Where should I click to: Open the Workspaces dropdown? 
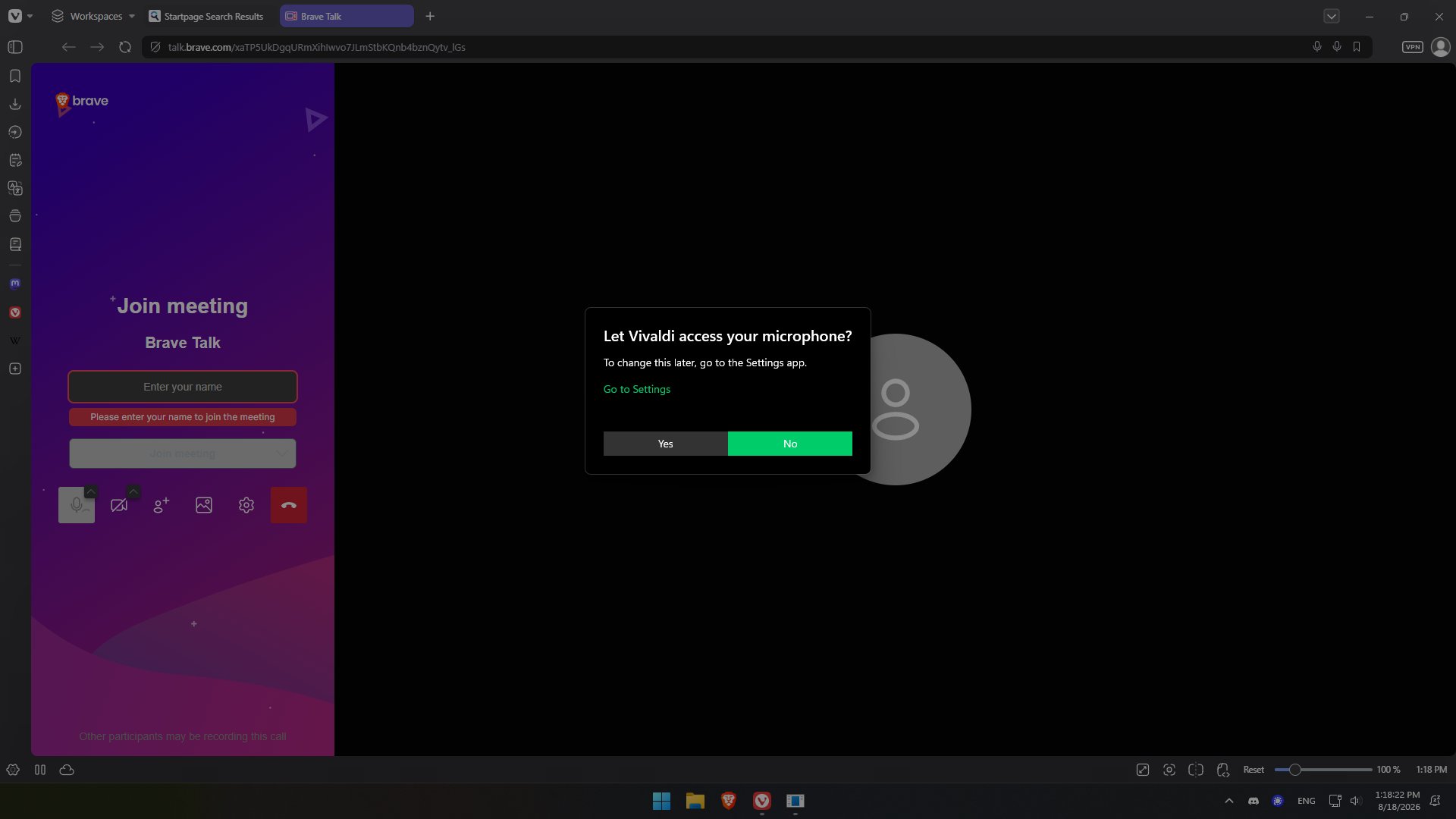pyautogui.click(x=93, y=16)
